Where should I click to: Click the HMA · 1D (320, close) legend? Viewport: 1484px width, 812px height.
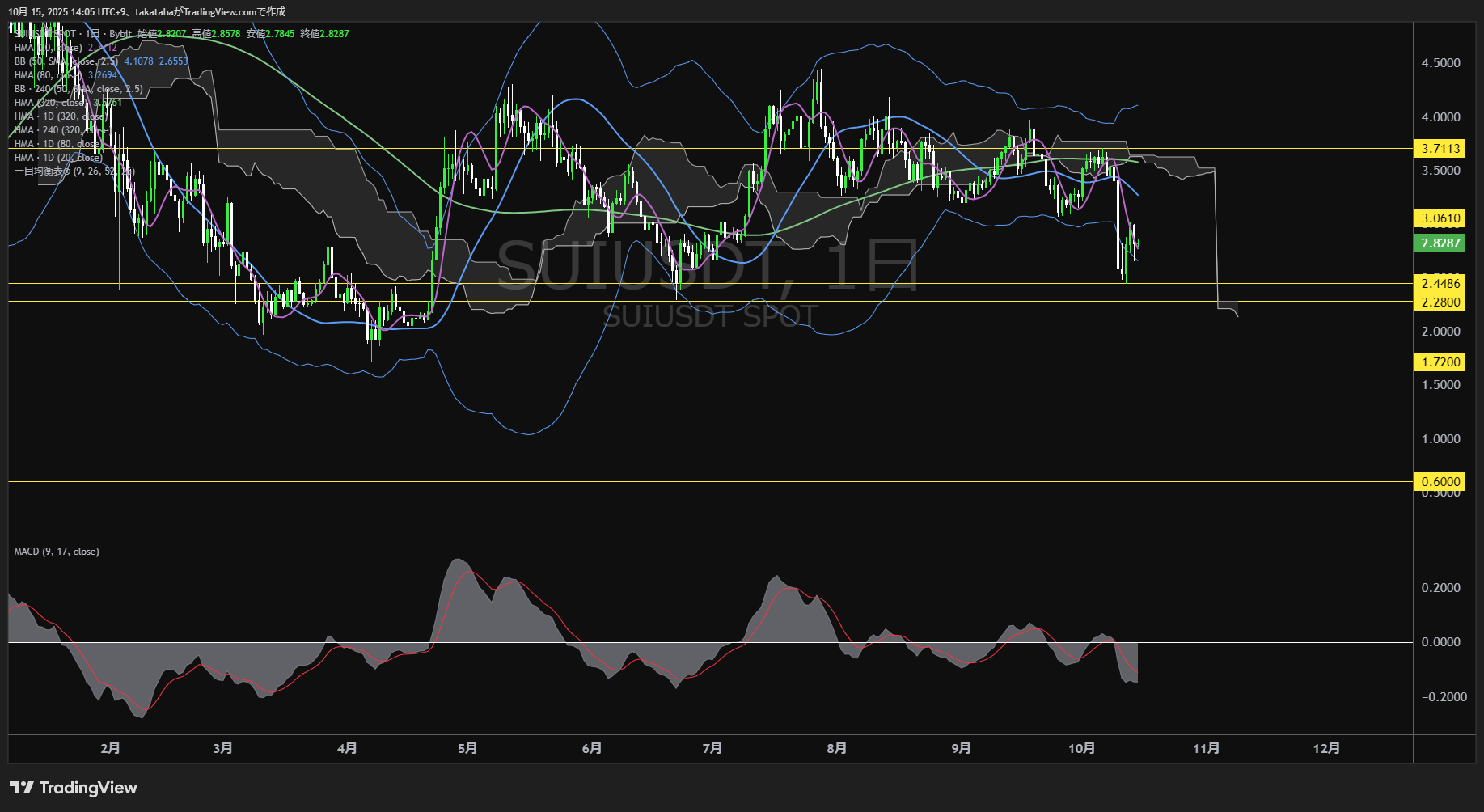point(61,116)
